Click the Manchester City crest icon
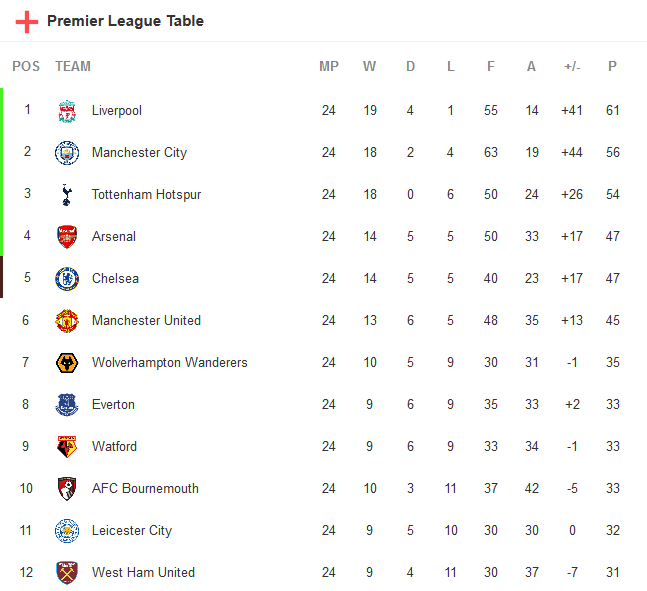The image size is (647, 591). [x=67, y=153]
